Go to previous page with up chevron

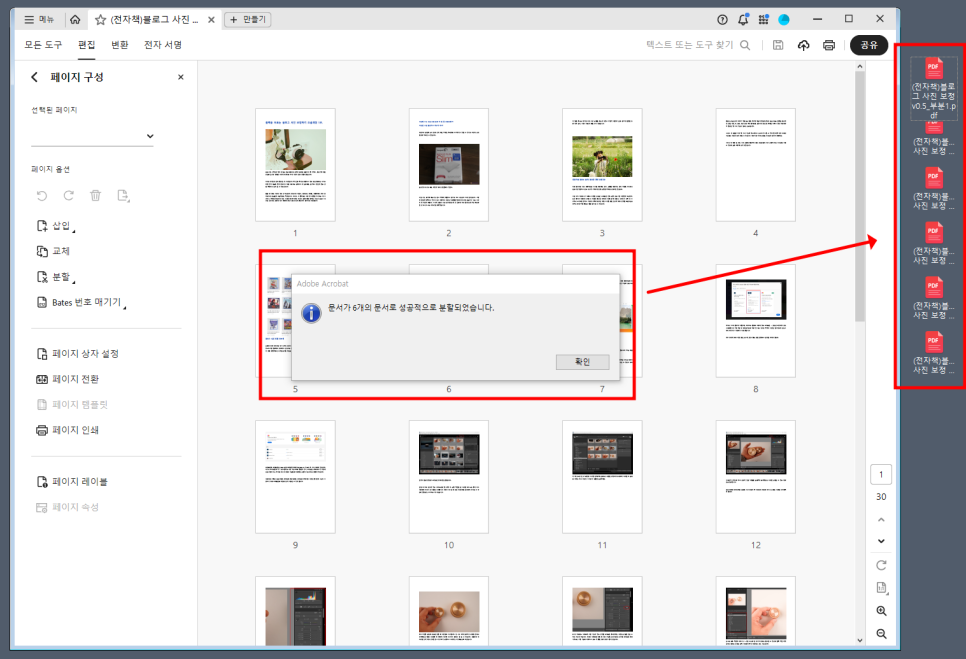pos(881,520)
